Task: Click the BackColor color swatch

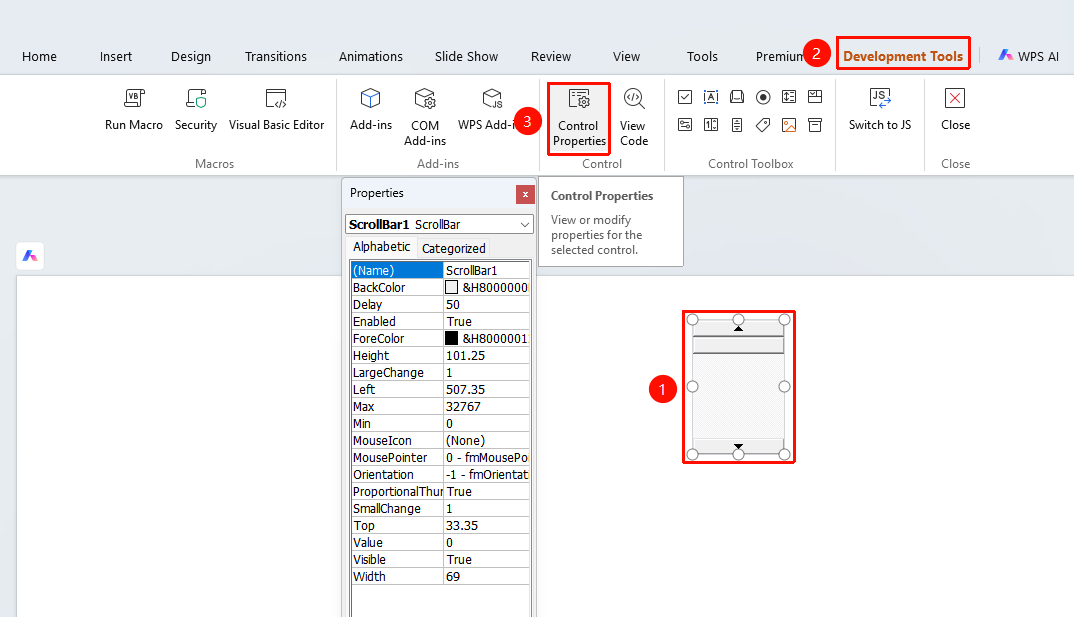Action: 451,287
